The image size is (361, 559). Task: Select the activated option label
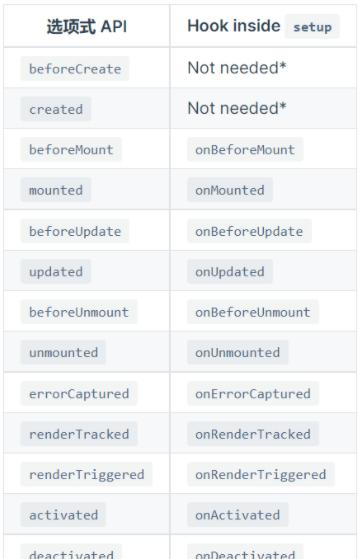click(x=63, y=515)
